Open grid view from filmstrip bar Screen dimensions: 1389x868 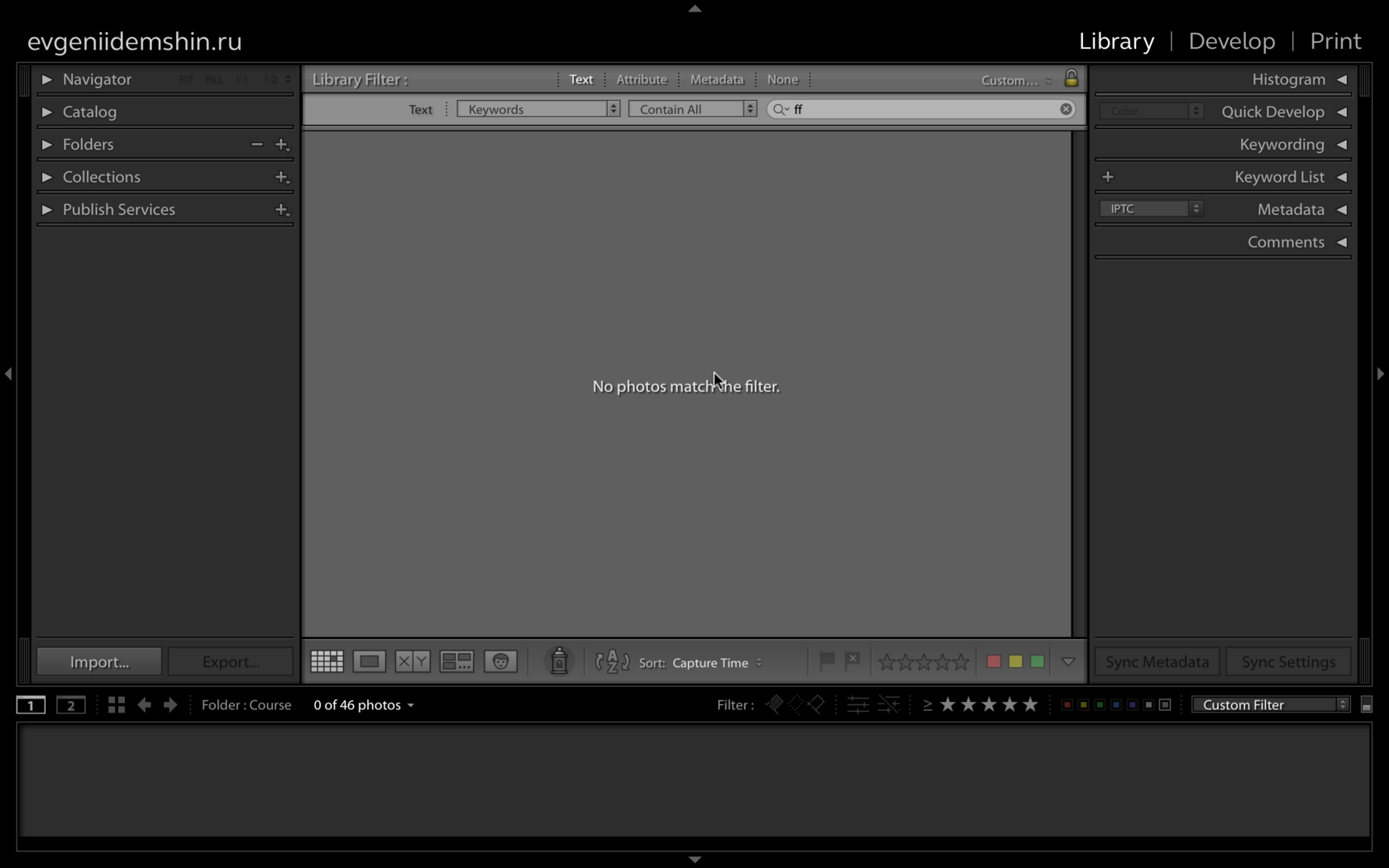tap(117, 704)
